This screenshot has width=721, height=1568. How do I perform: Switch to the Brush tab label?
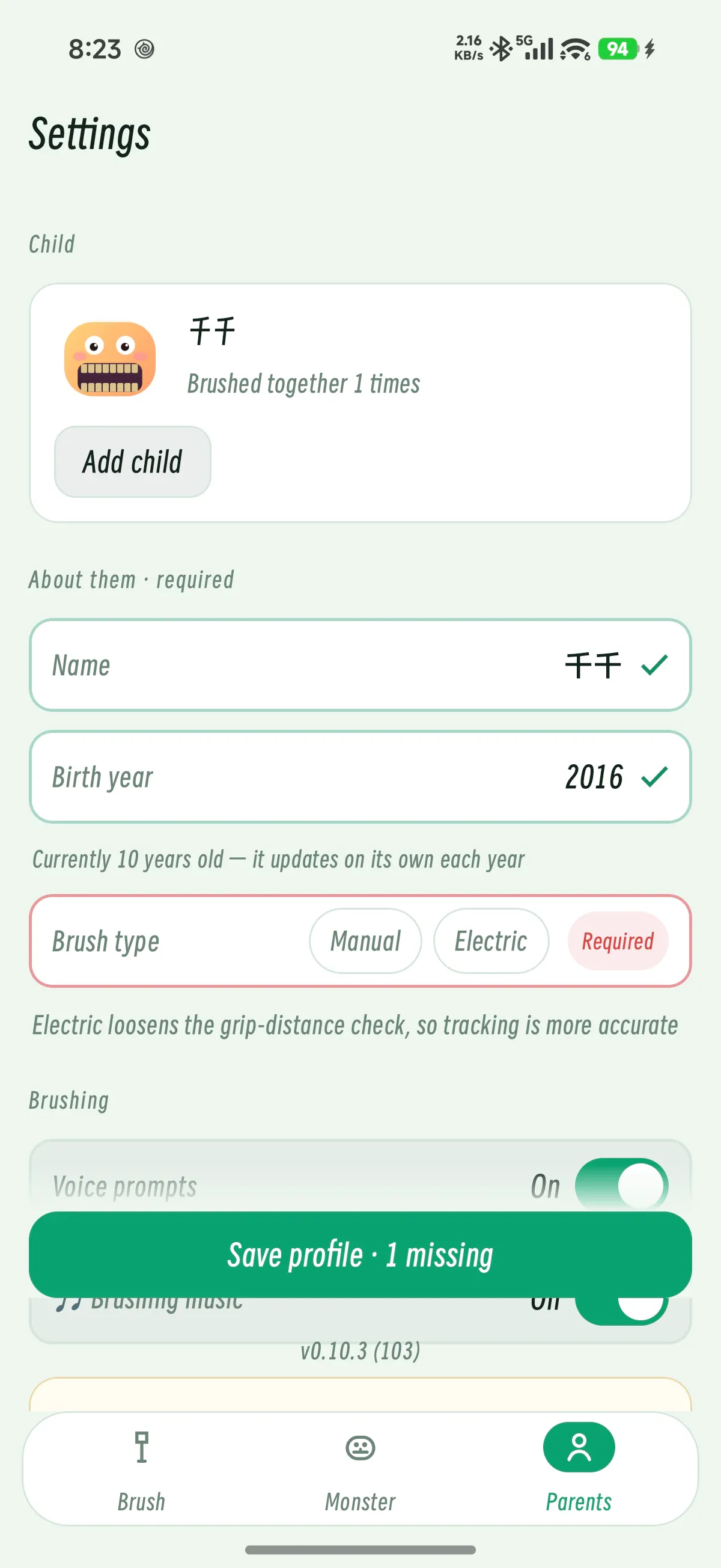[141, 1502]
